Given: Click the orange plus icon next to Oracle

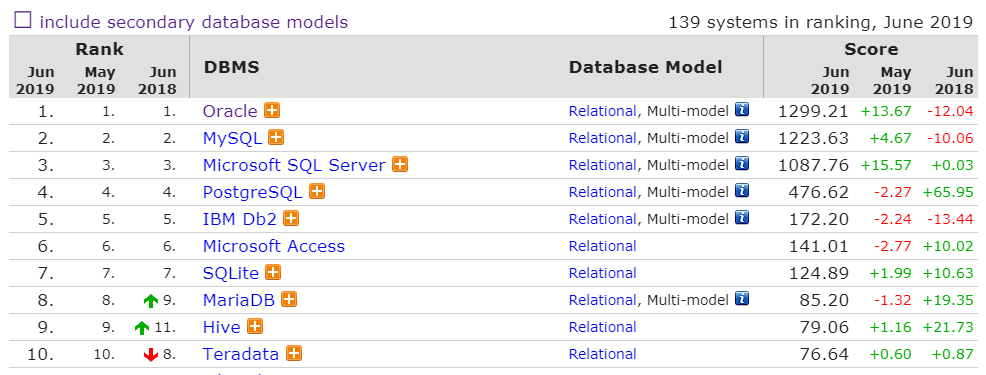Looking at the screenshot, I should pyautogui.click(x=272, y=111).
